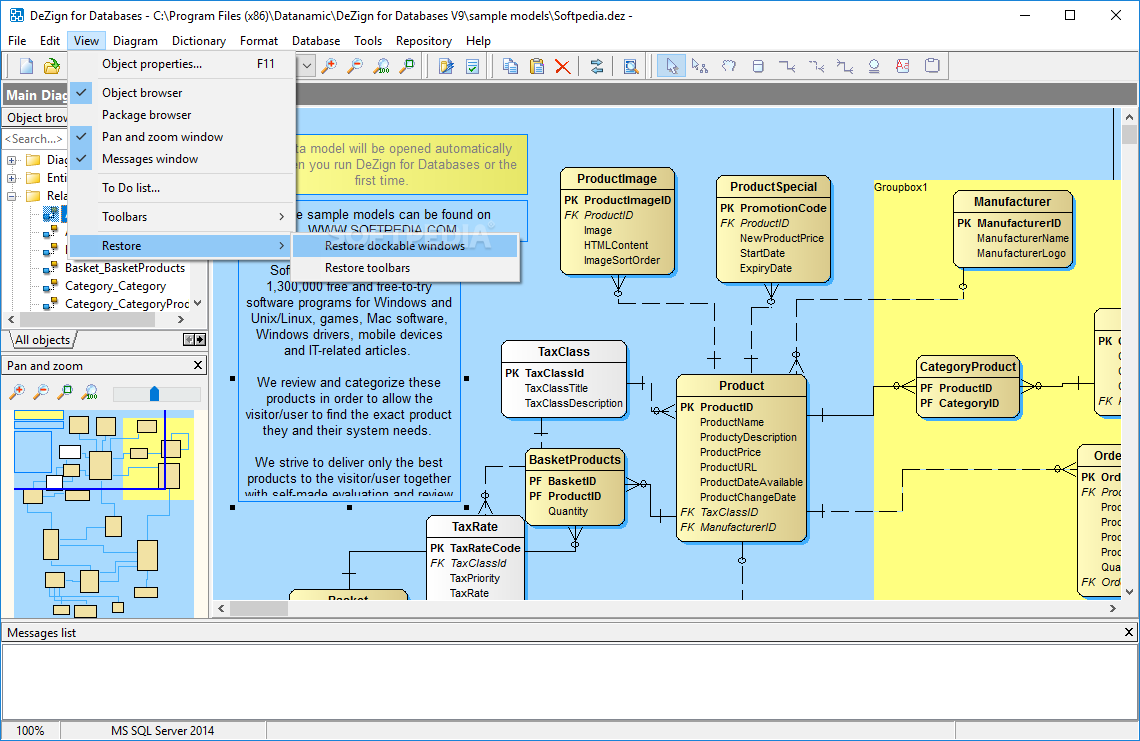Click the Copy toolbar icon

(510, 66)
